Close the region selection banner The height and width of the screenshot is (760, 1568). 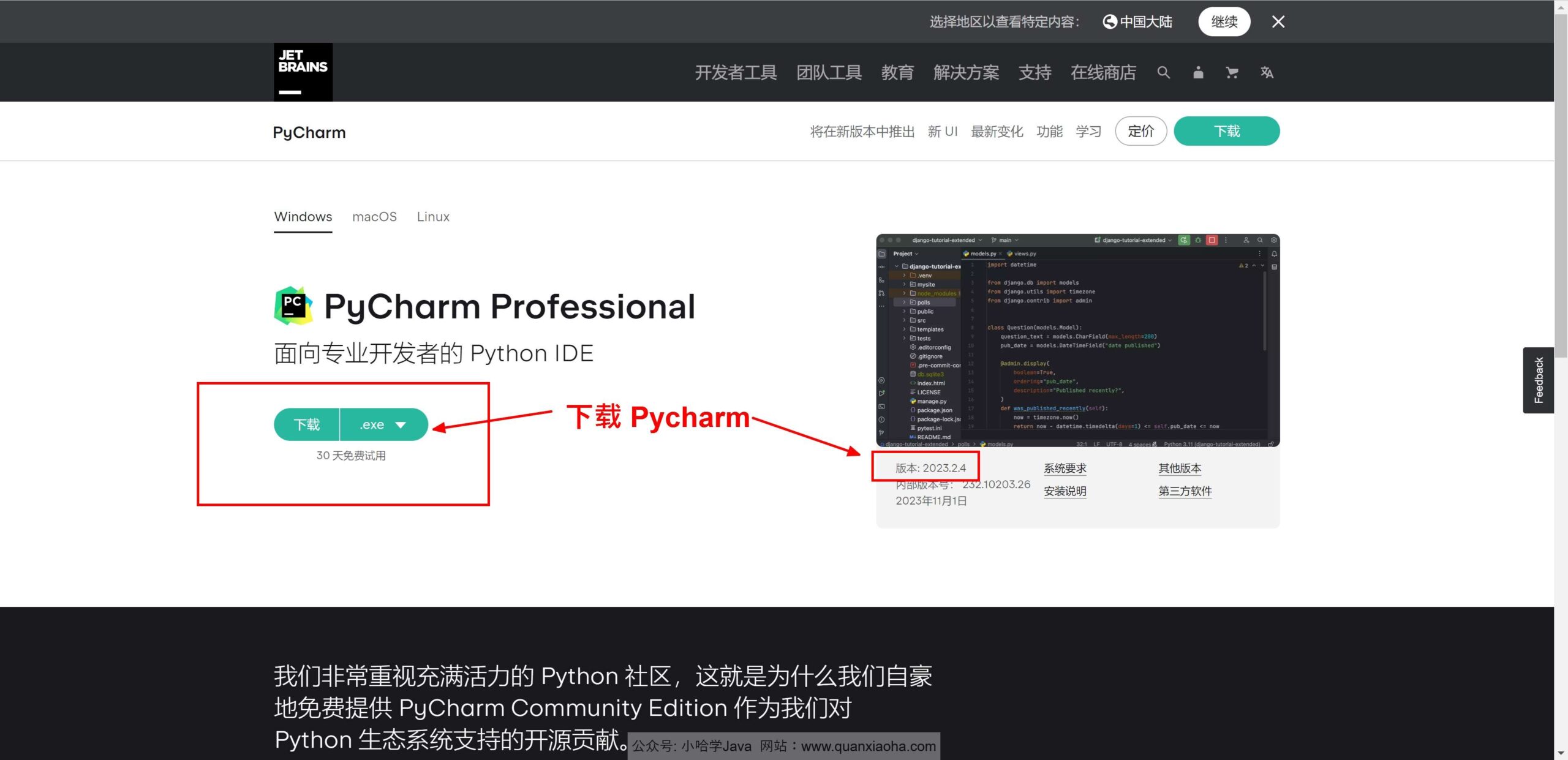pyautogui.click(x=1278, y=22)
